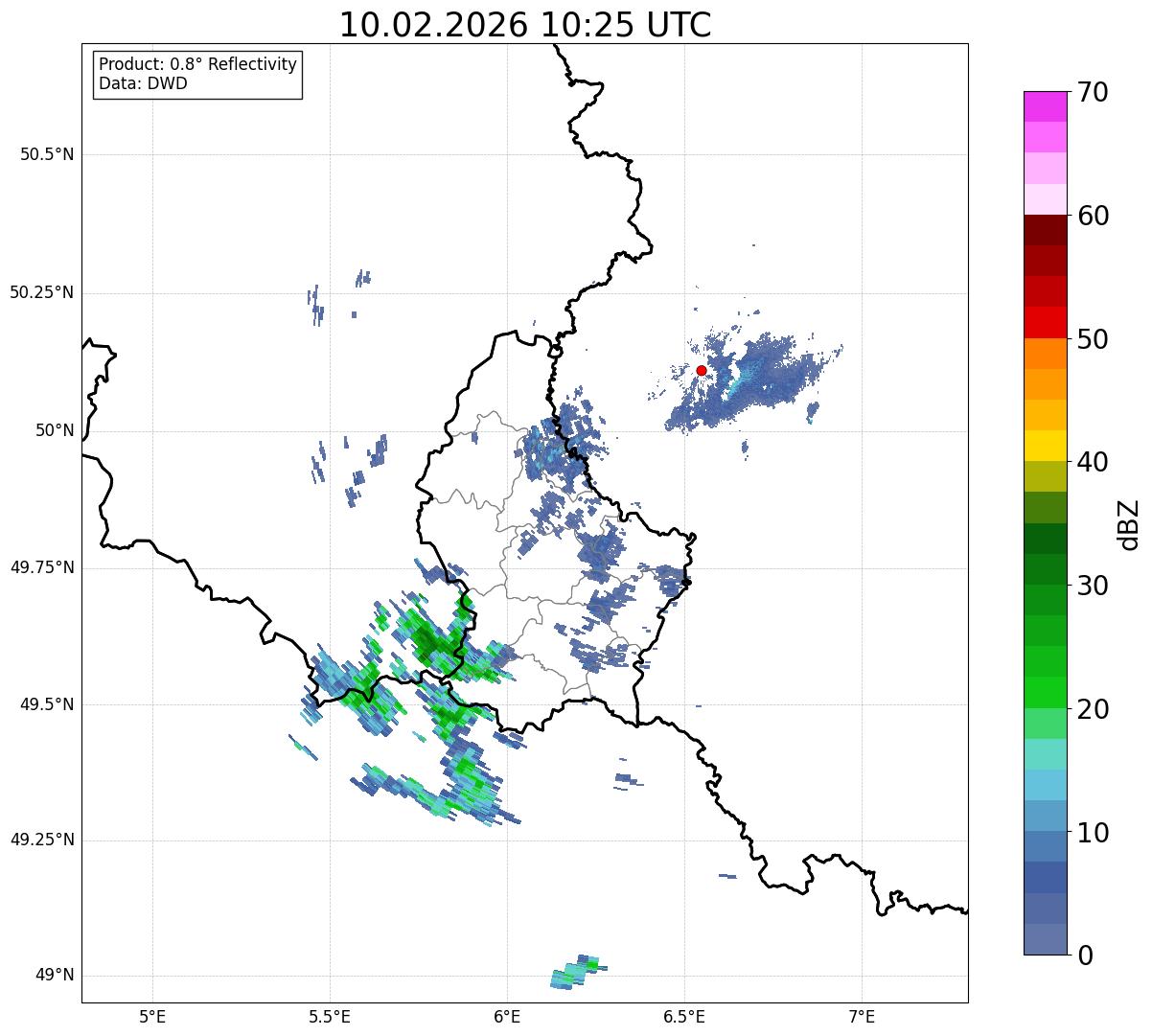The height and width of the screenshot is (1036, 1152).
Task: Click the magenta top colorbar segment
Action: 1045,106
